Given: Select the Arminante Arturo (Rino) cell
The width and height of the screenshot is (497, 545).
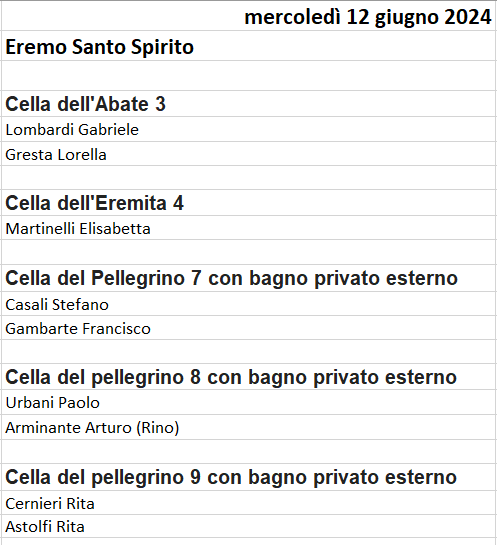Looking at the screenshot, I should pos(248,427).
